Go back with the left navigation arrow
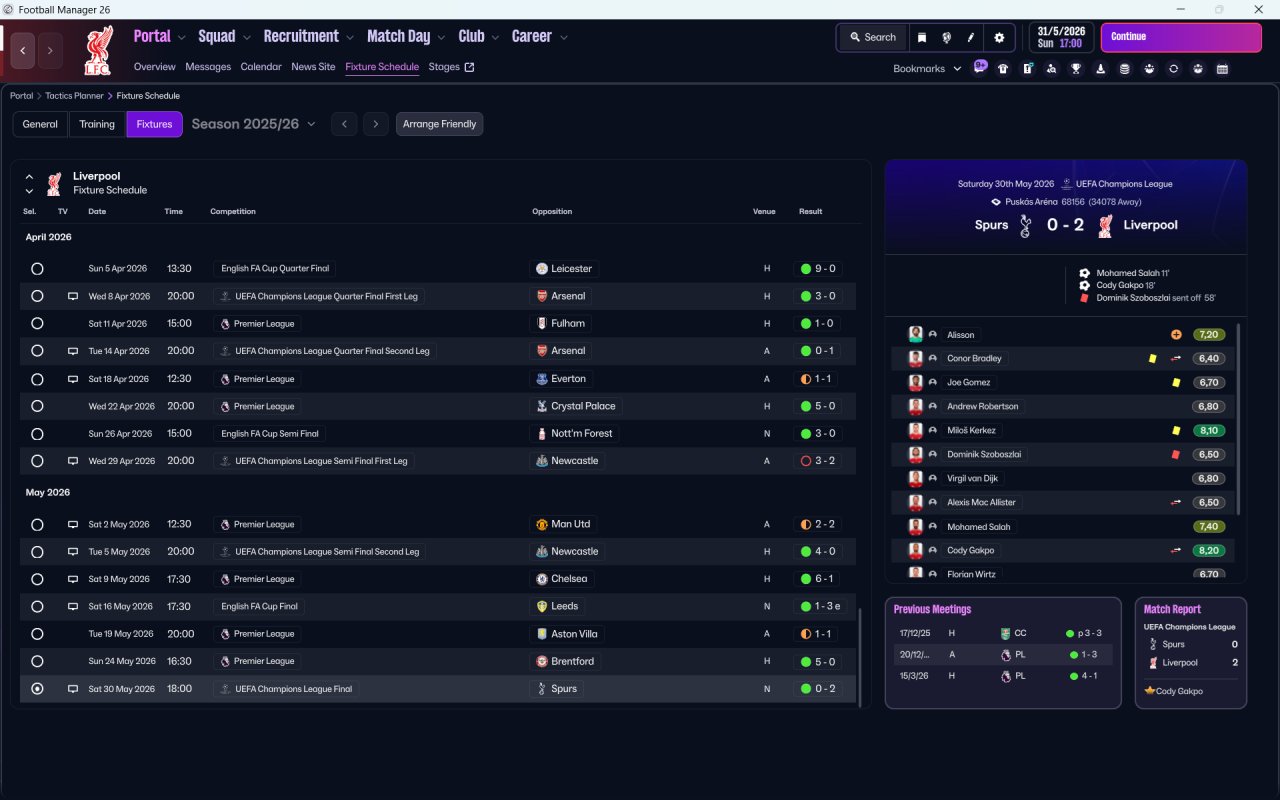 pos(23,51)
